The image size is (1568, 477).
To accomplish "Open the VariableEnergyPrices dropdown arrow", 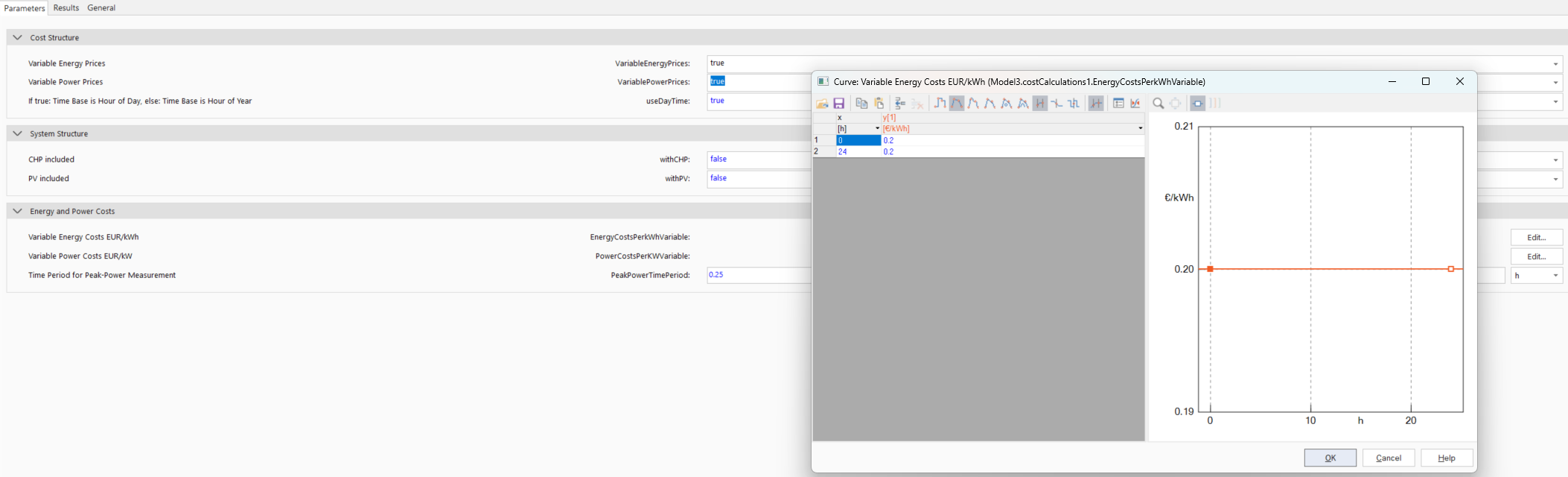I will coord(1555,63).
